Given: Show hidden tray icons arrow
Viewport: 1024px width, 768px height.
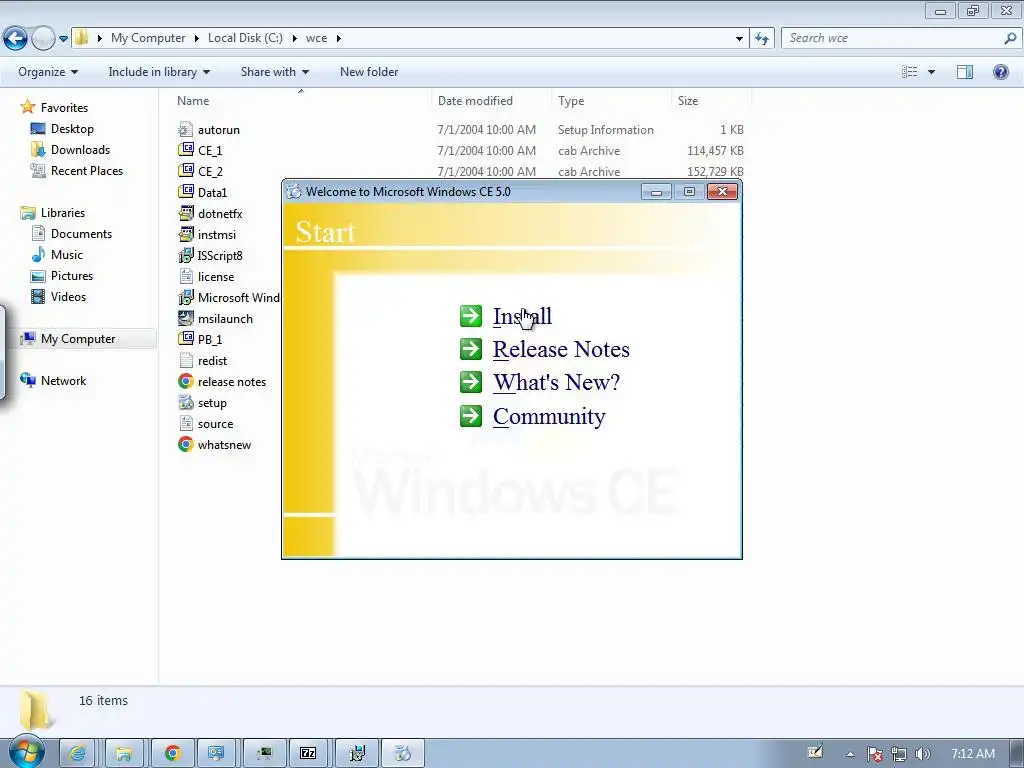Looking at the screenshot, I should click(850, 754).
